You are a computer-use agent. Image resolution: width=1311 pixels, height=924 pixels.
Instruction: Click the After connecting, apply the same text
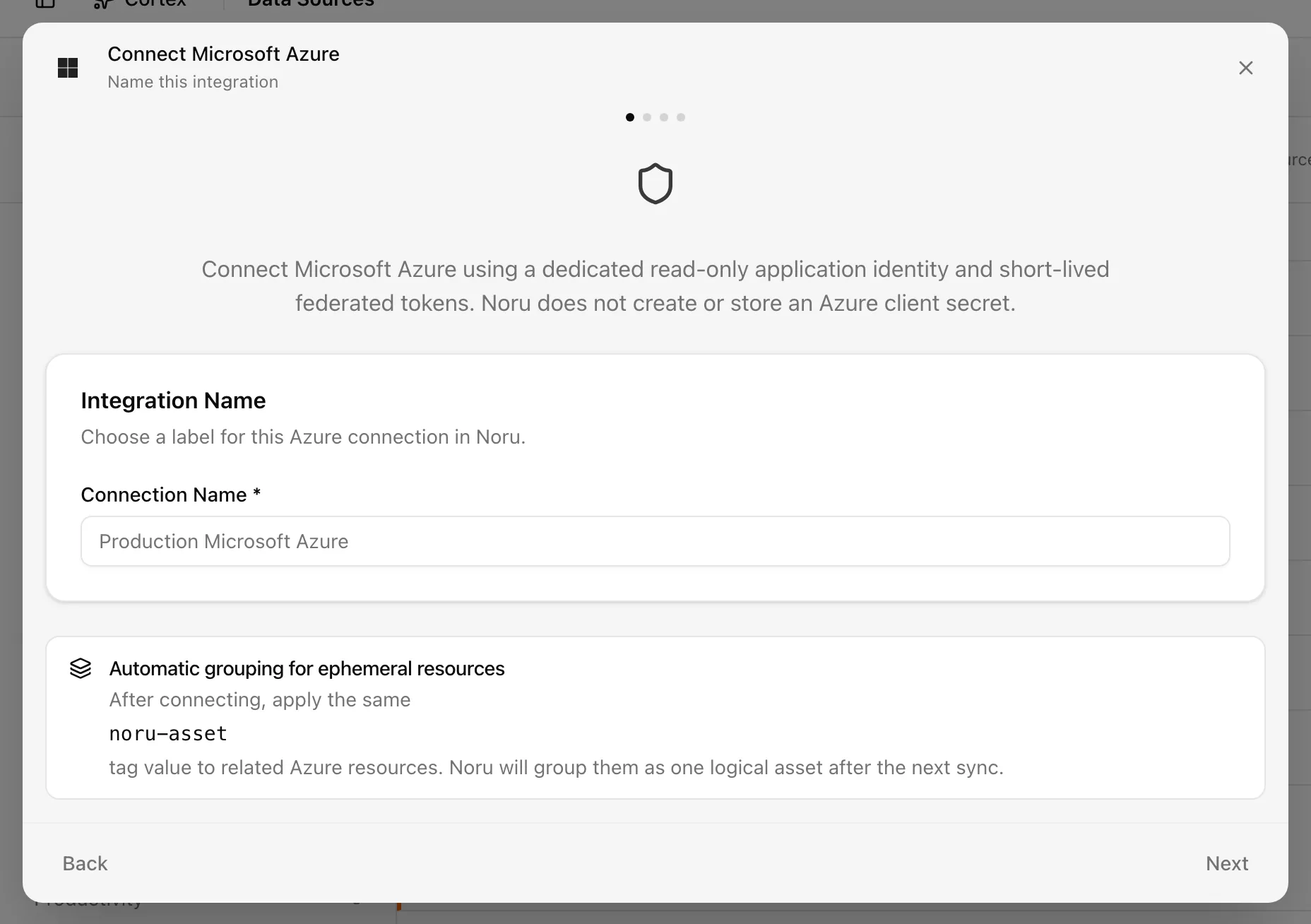pyautogui.click(x=259, y=699)
